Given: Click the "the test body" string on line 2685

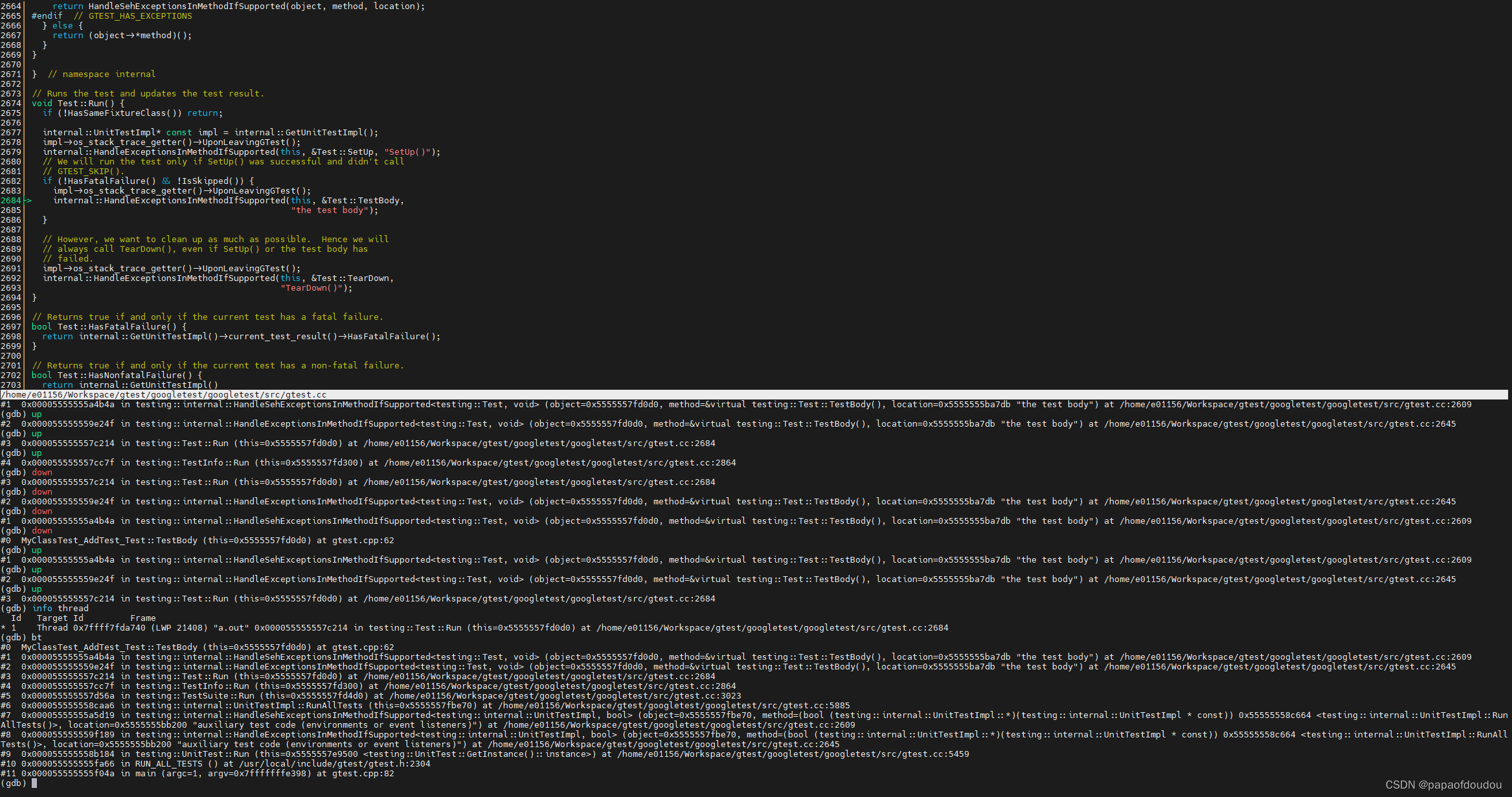Looking at the screenshot, I should tap(330, 210).
